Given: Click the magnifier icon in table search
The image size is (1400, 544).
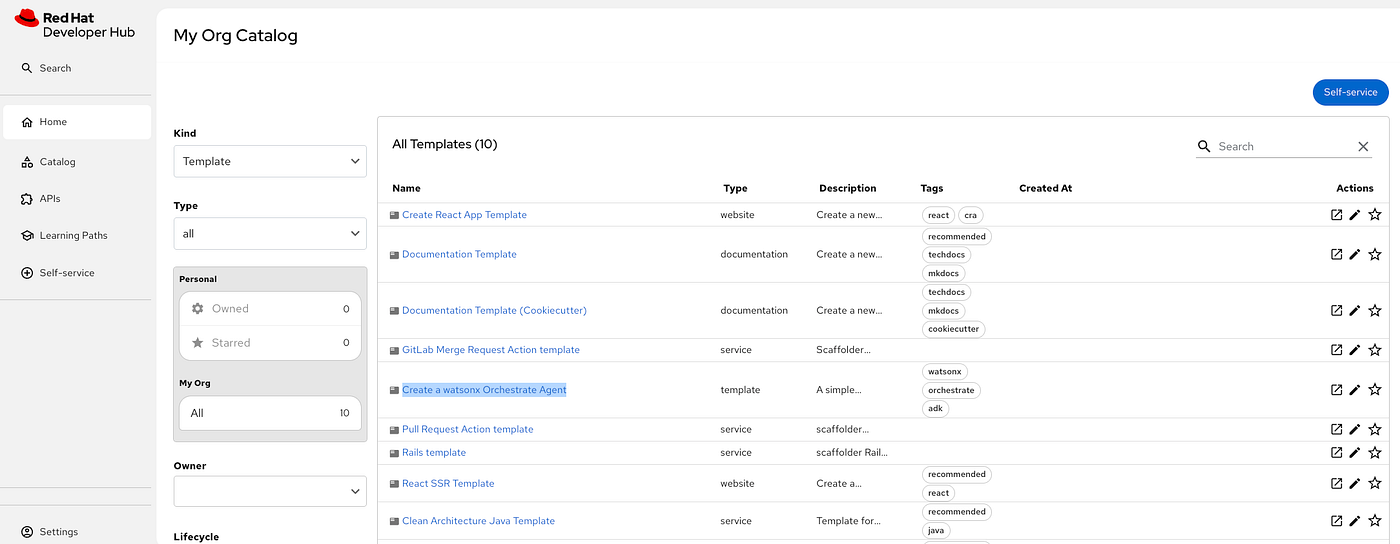Looking at the screenshot, I should 1204,146.
